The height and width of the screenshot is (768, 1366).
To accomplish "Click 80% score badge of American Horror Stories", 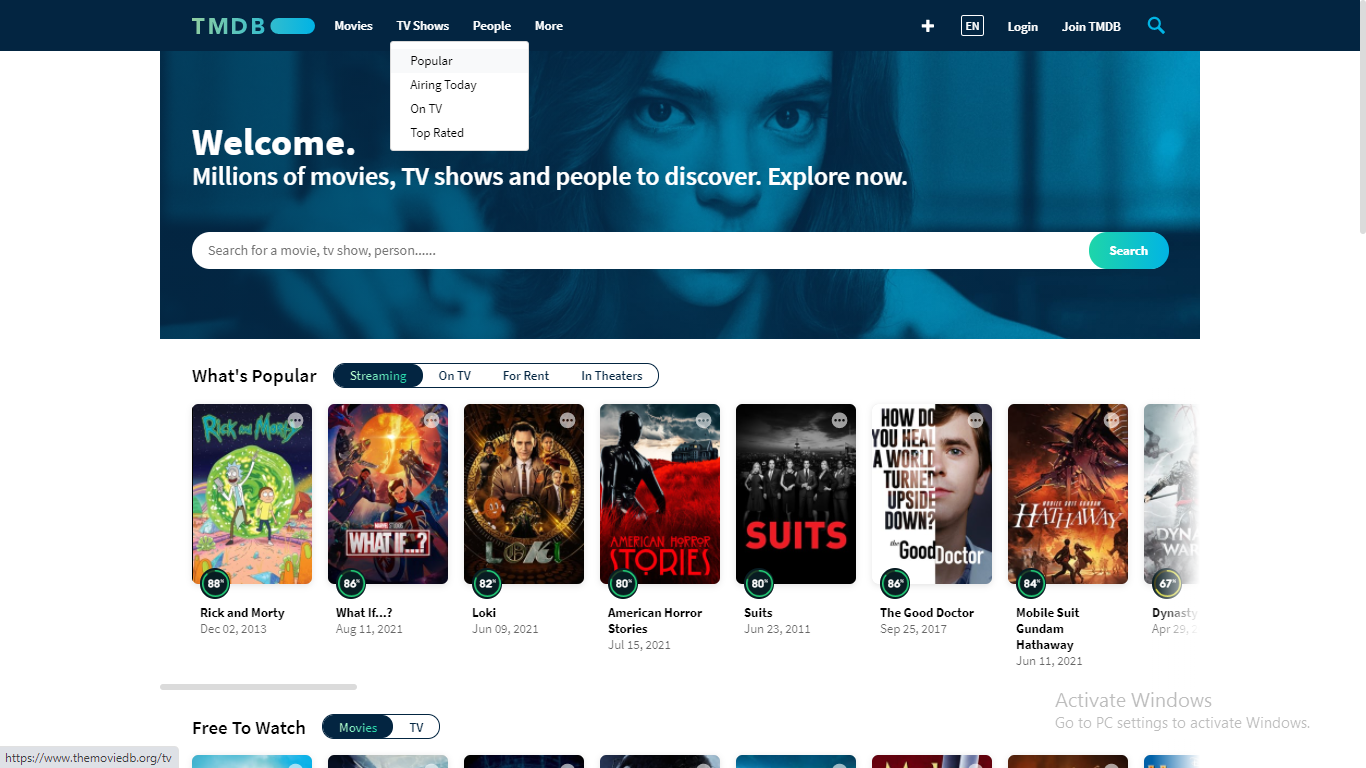I will (623, 583).
